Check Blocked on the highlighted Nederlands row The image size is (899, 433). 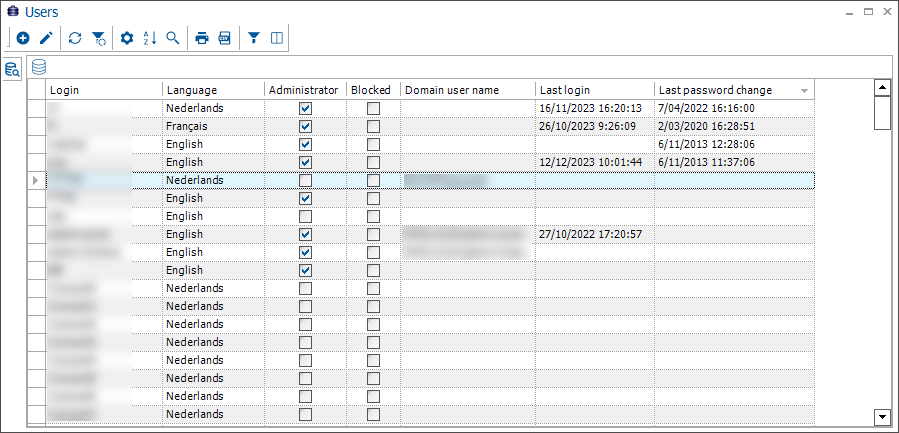click(x=373, y=181)
